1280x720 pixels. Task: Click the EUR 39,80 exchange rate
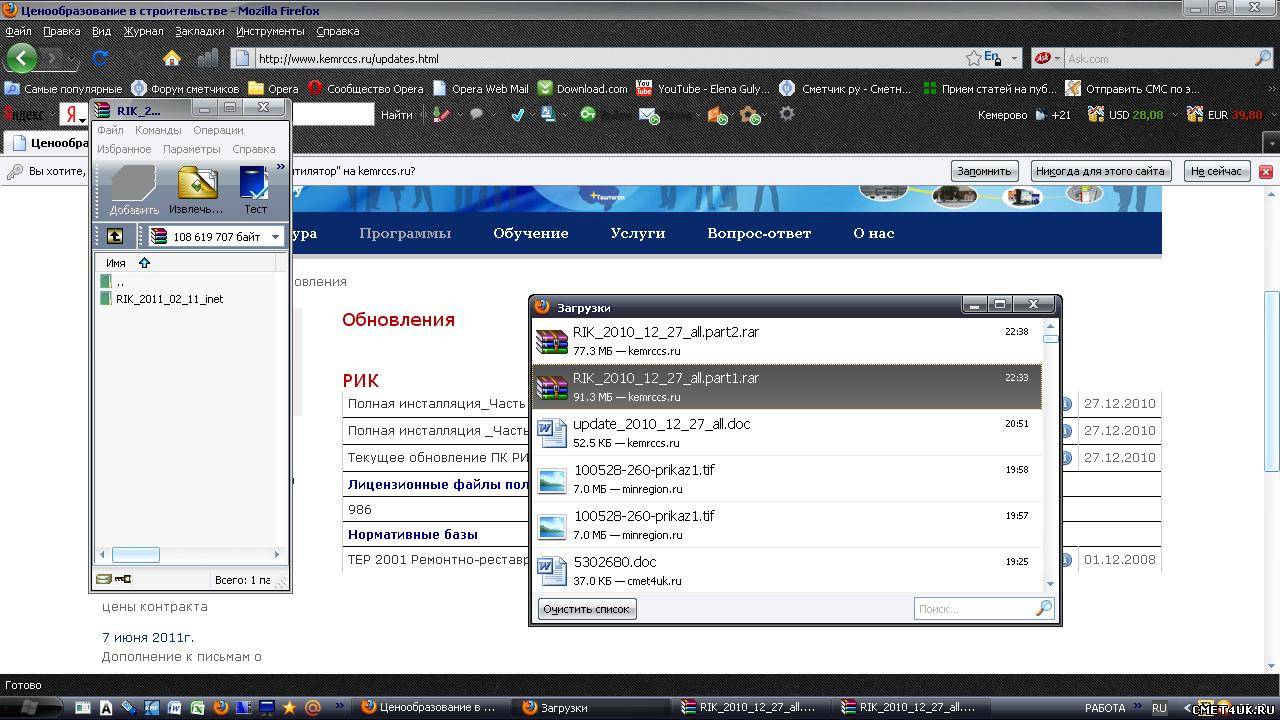[x=1223, y=115]
